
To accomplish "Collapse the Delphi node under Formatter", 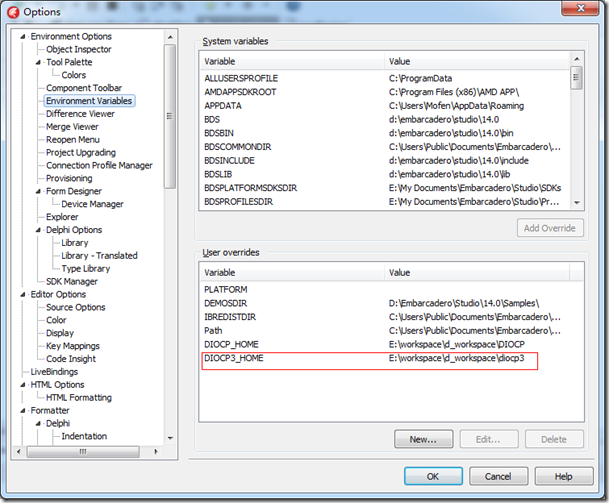I will [x=38, y=423].
